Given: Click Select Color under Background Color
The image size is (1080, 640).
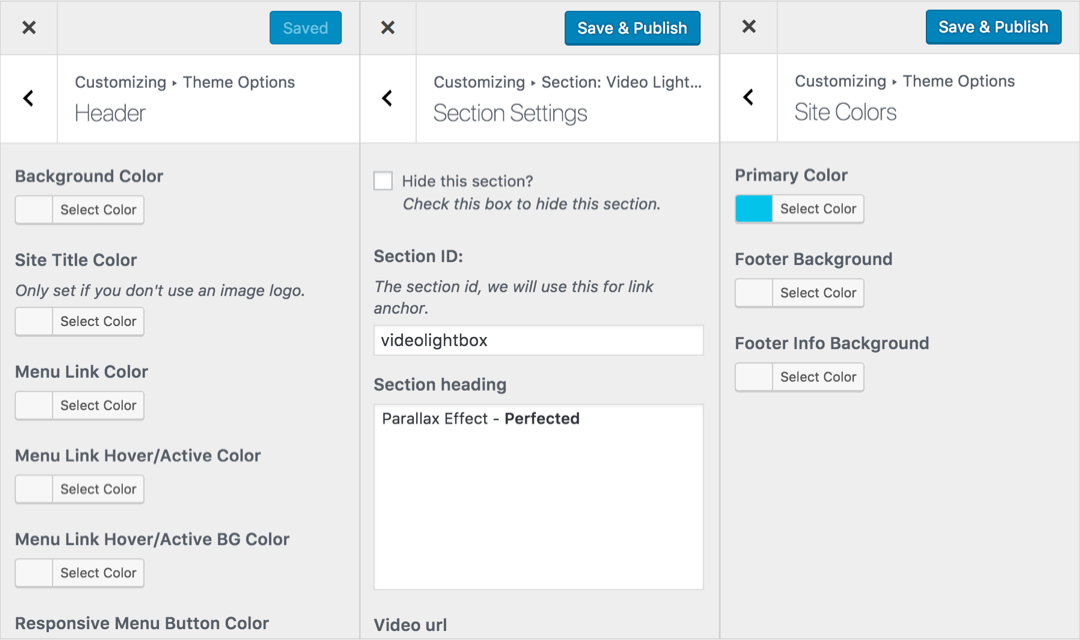Looking at the screenshot, I should tap(98, 209).
